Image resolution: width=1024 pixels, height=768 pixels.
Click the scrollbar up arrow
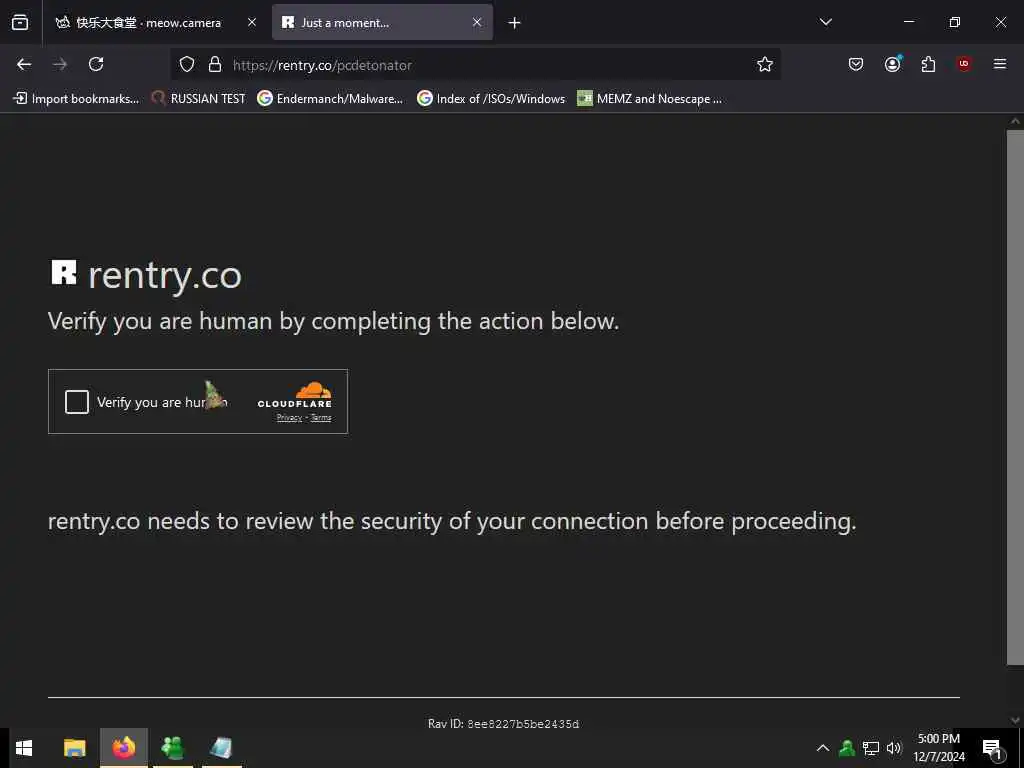pyautogui.click(x=1015, y=121)
